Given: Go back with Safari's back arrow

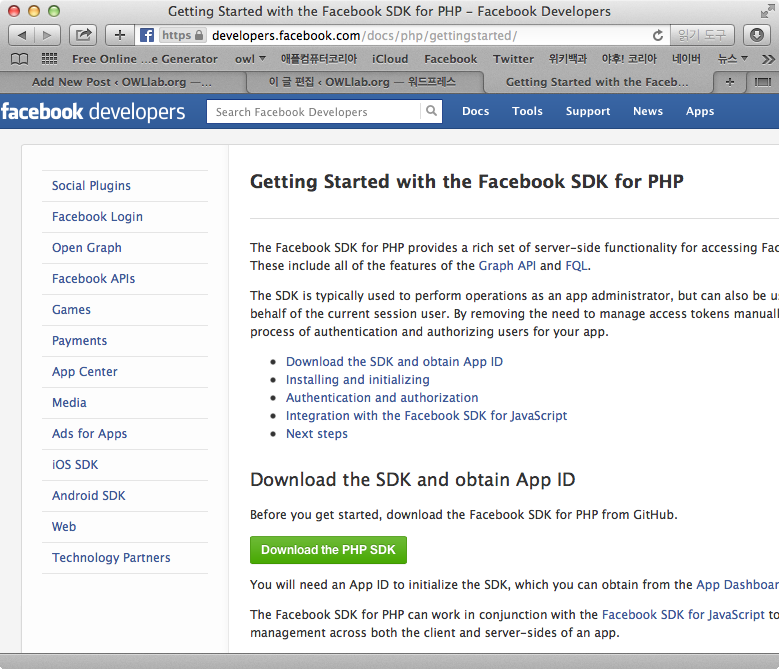Looking at the screenshot, I should [x=21, y=35].
